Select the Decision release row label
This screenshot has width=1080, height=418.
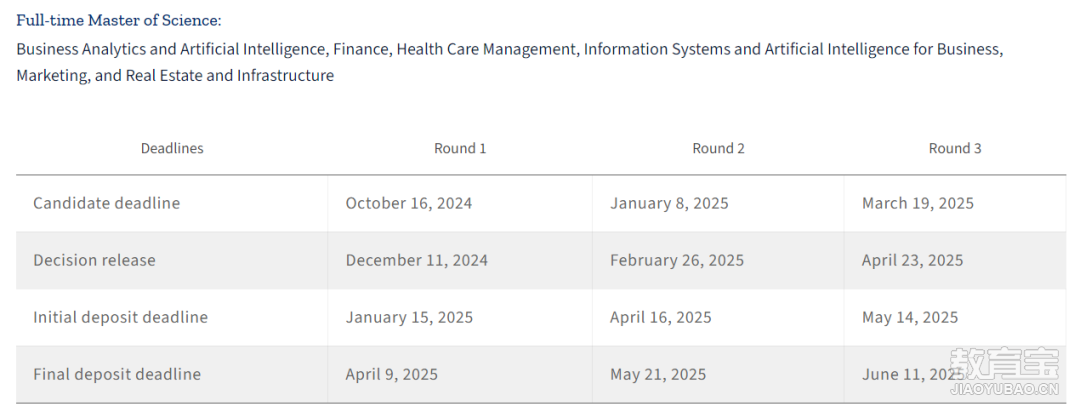[x=94, y=260]
